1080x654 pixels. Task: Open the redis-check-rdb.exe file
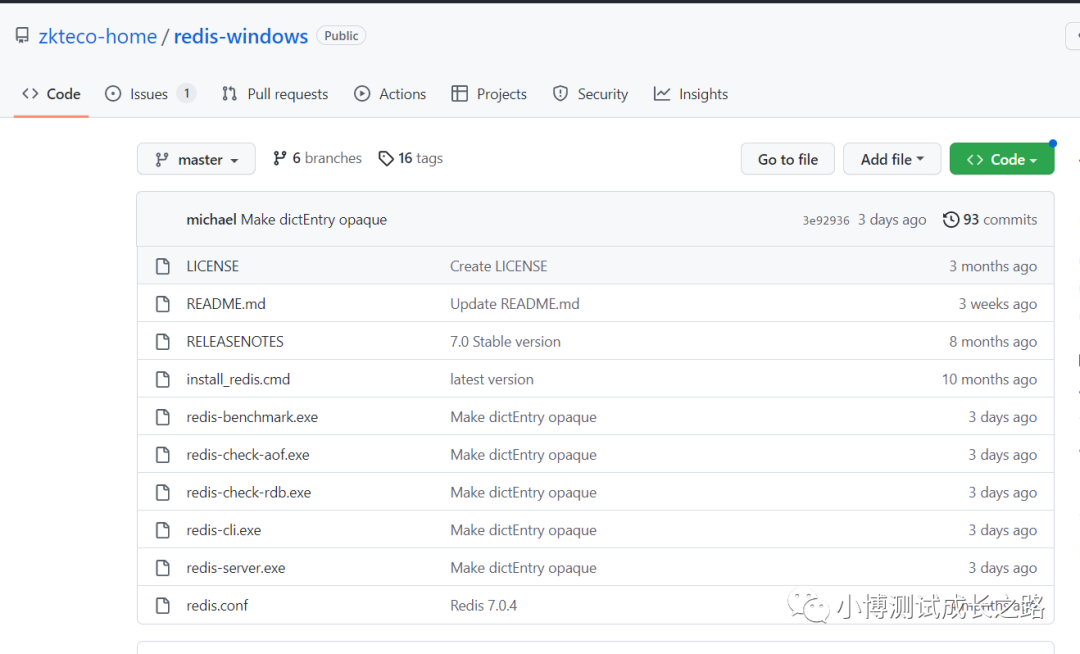coord(249,493)
